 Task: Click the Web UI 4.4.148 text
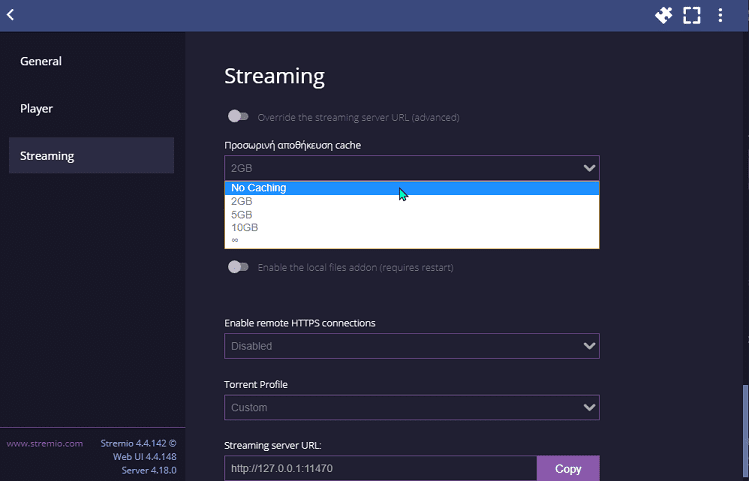click(145, 457)
